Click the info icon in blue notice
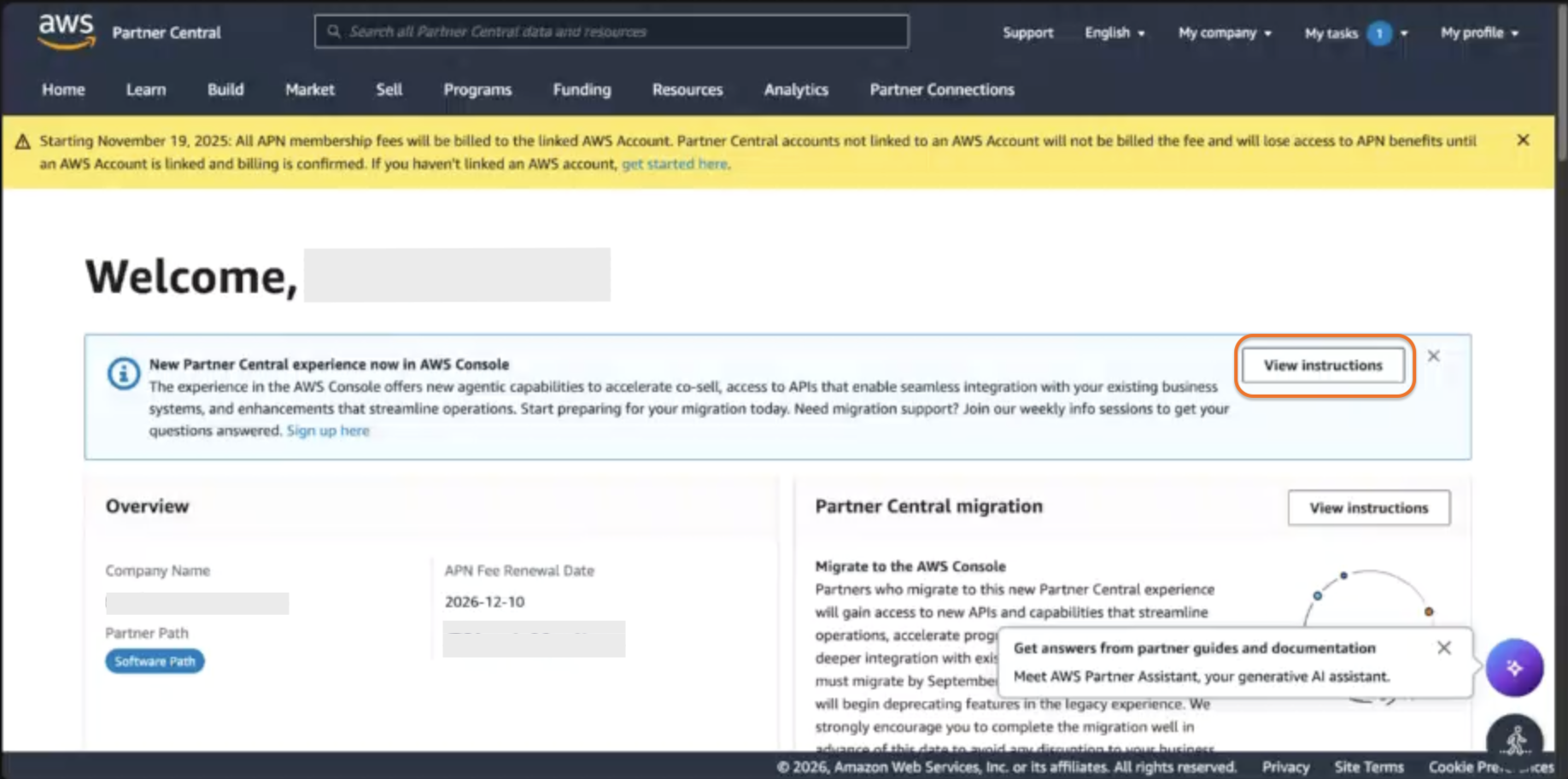The image size is (1568, 779). click(124, 373)
